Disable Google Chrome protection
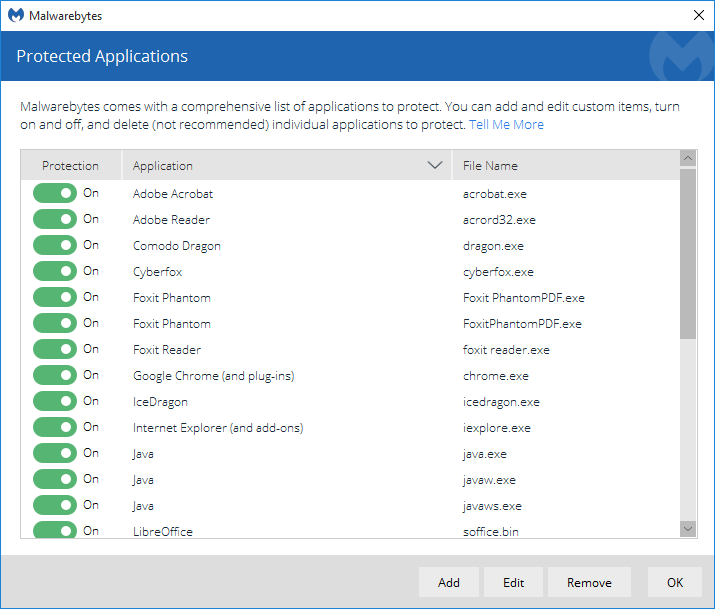 pyautogui.click(x=55, y=375)
